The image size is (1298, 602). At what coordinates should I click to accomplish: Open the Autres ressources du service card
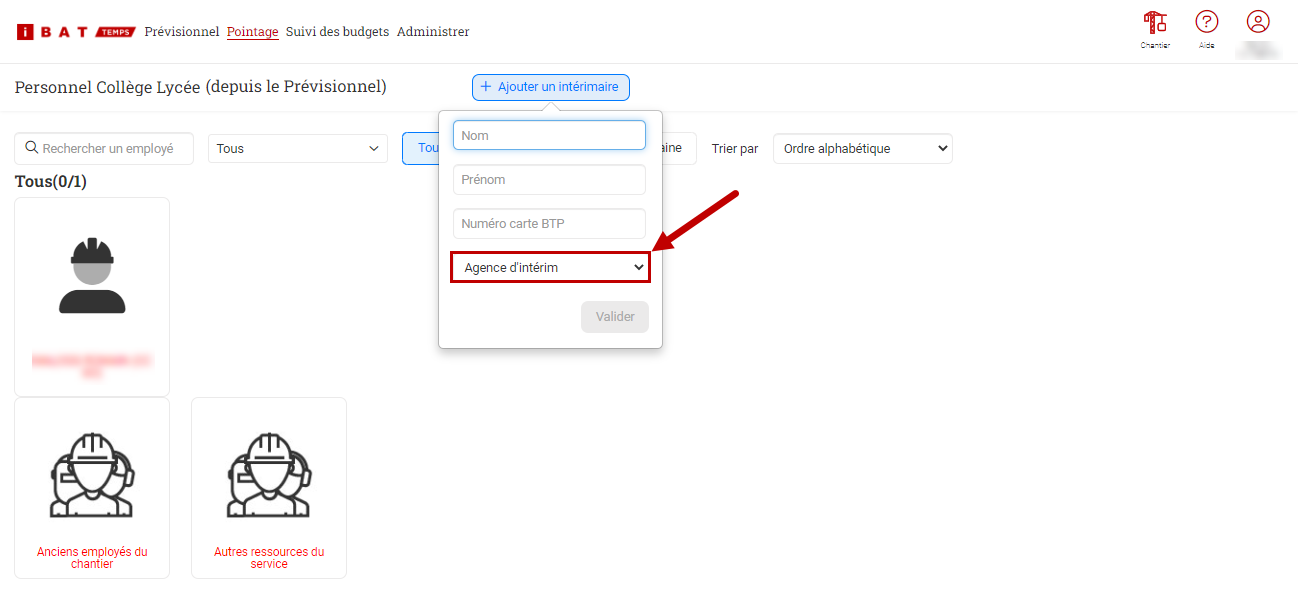point(269,487)
